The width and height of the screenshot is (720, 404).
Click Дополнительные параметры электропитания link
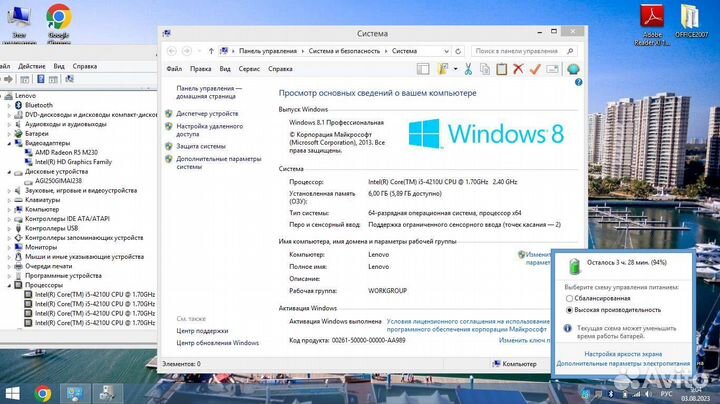[623, 363]
